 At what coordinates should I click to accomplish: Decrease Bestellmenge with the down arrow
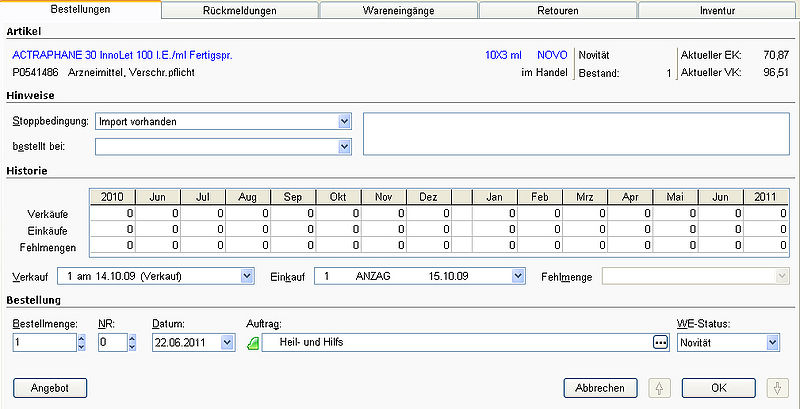pyautogui.click(x=81, y=347)
